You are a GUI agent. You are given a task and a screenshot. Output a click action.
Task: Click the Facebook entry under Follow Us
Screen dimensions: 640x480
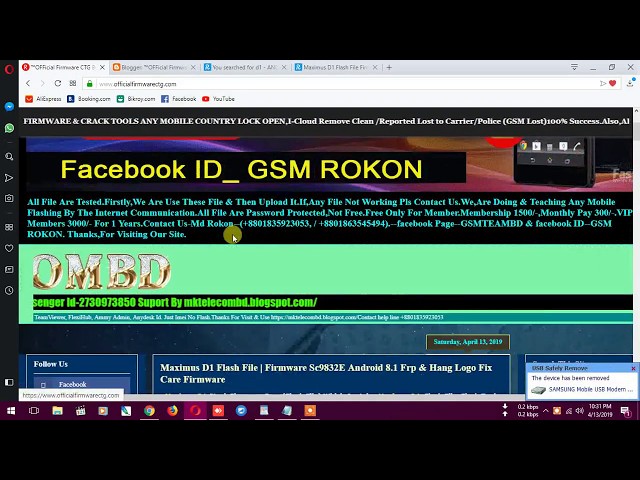(72, 384)
